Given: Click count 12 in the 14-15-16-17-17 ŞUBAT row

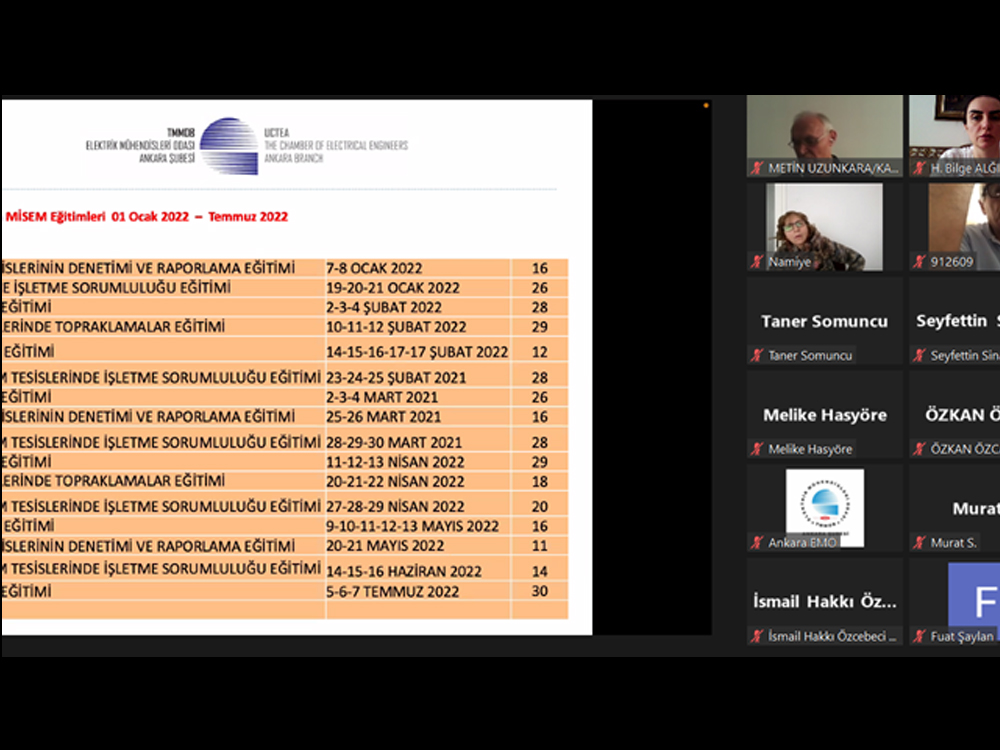Looking at the screenshot, I should (x=540, y=352).
